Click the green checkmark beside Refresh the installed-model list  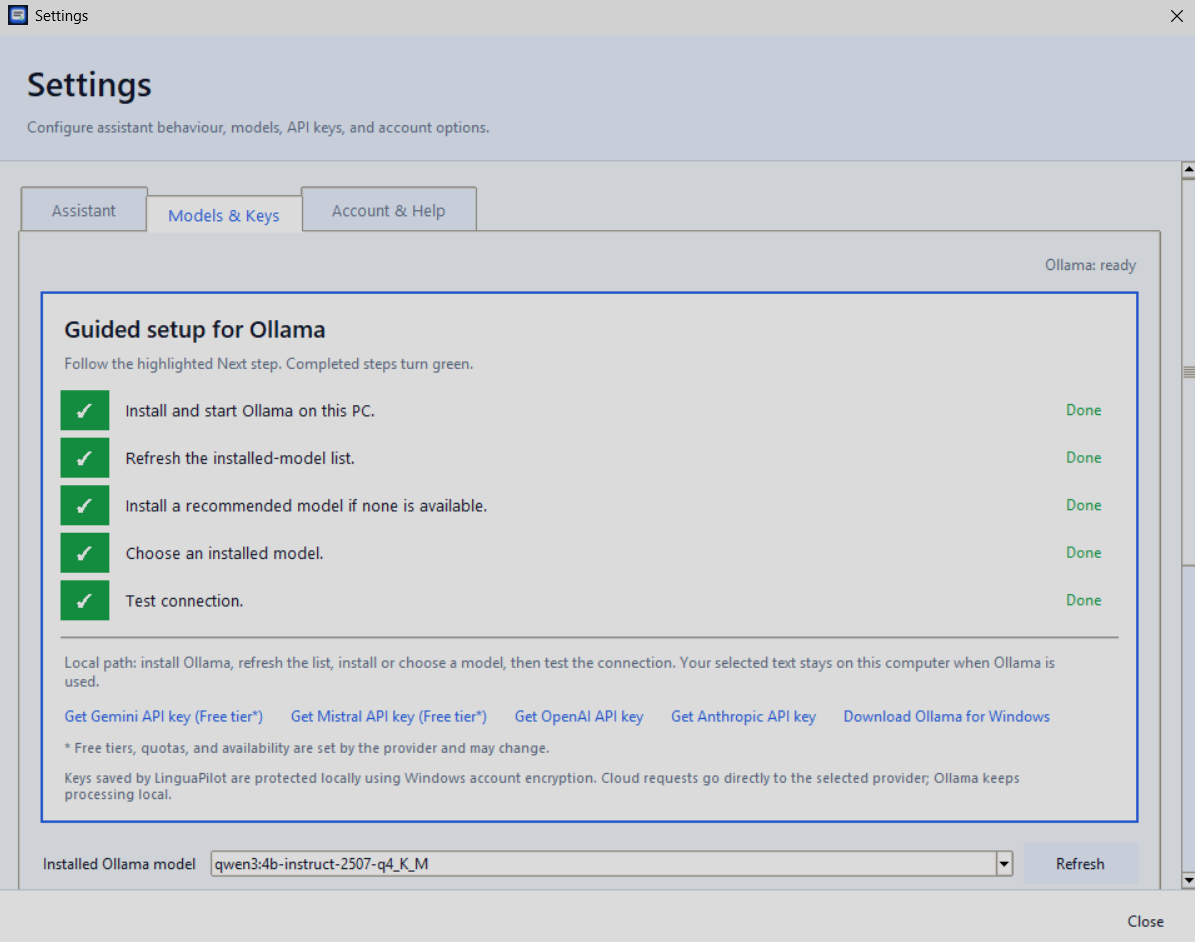[x=85, y=458]
